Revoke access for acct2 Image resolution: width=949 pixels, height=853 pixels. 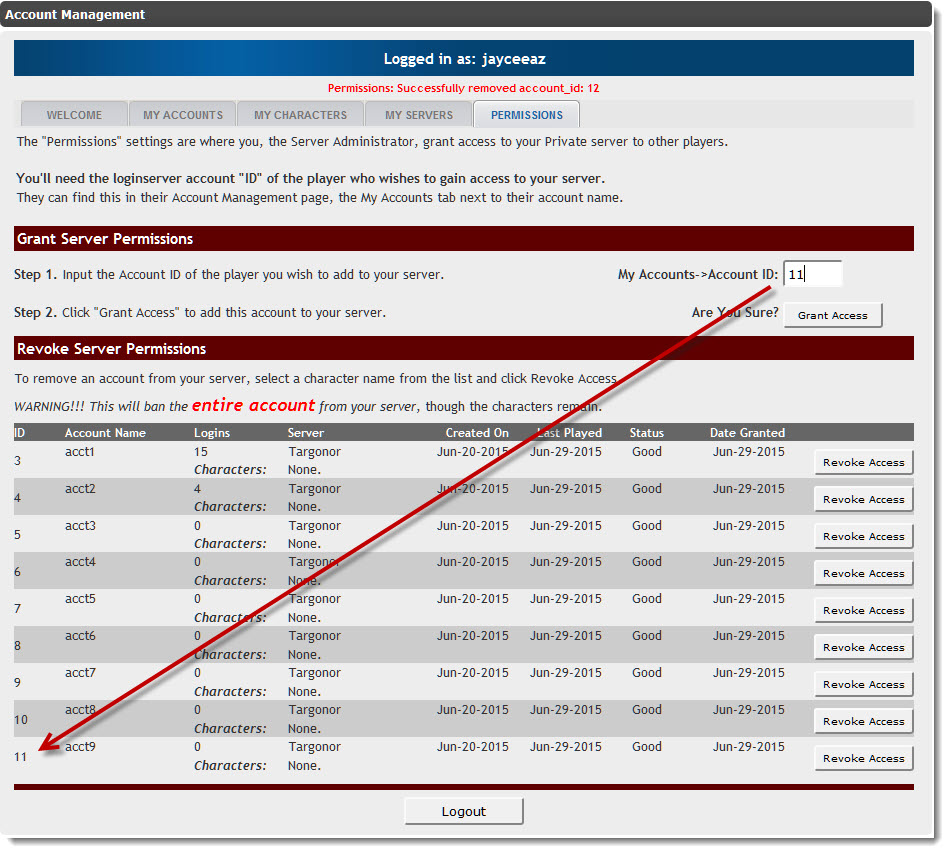pos(863,500)
